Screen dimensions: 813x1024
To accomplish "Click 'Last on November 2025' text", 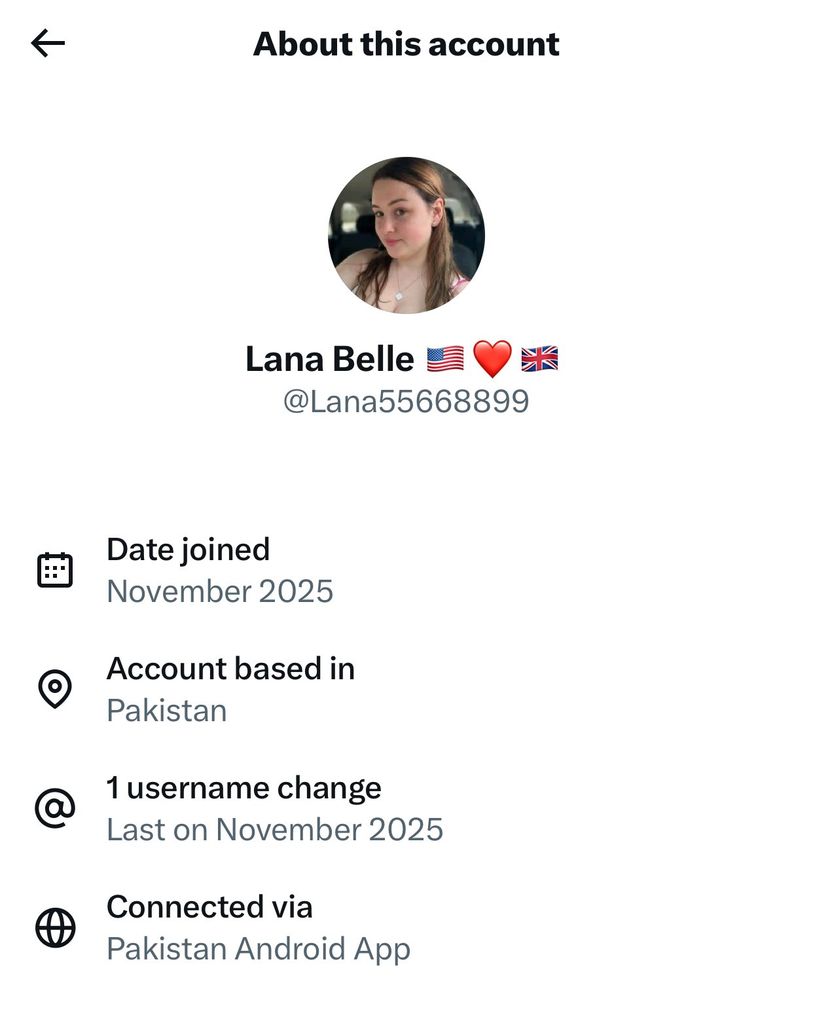I will [x=275, y=830].
